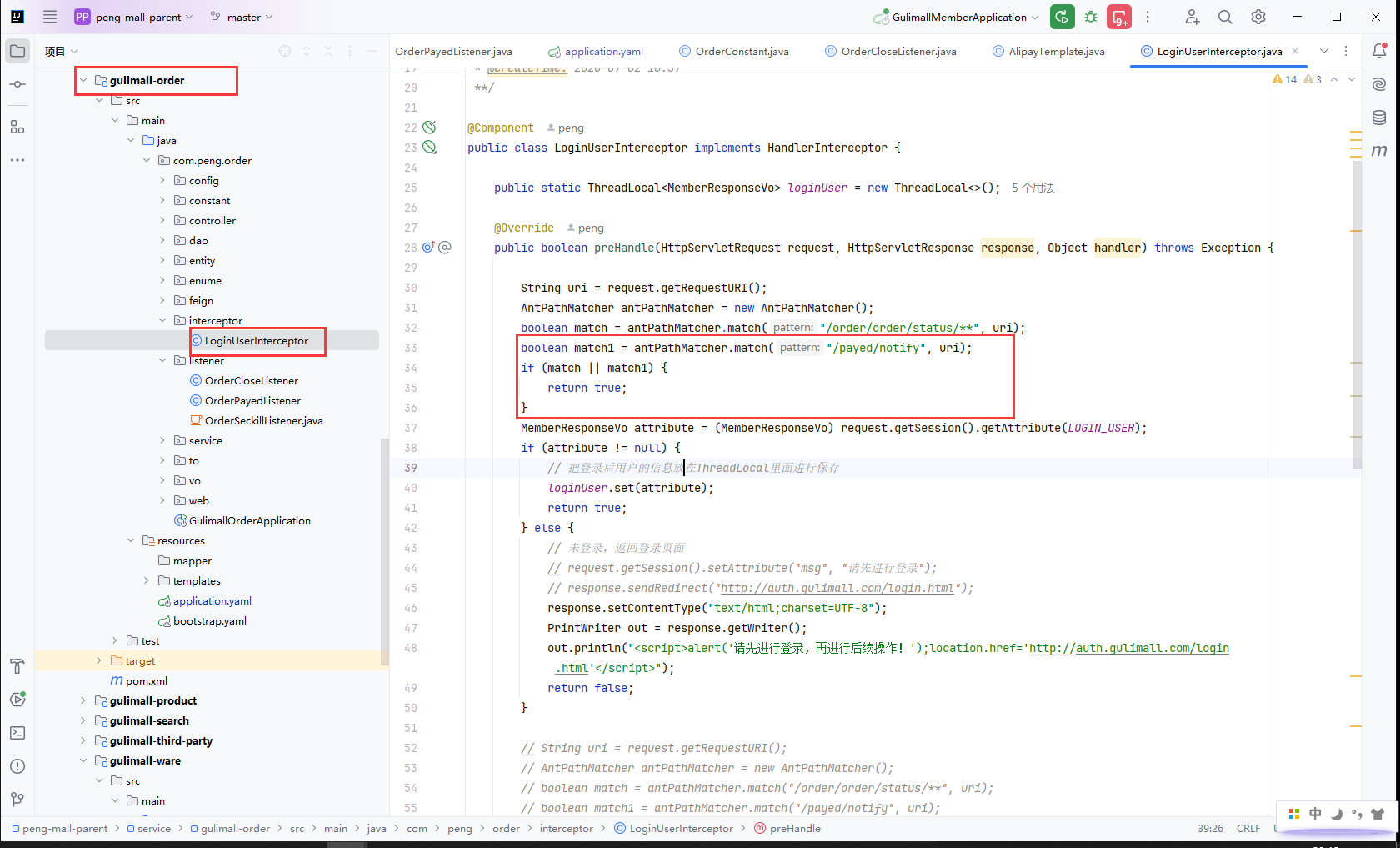Select opened file in project tree
1400x848 pixels.
point(285,51)
